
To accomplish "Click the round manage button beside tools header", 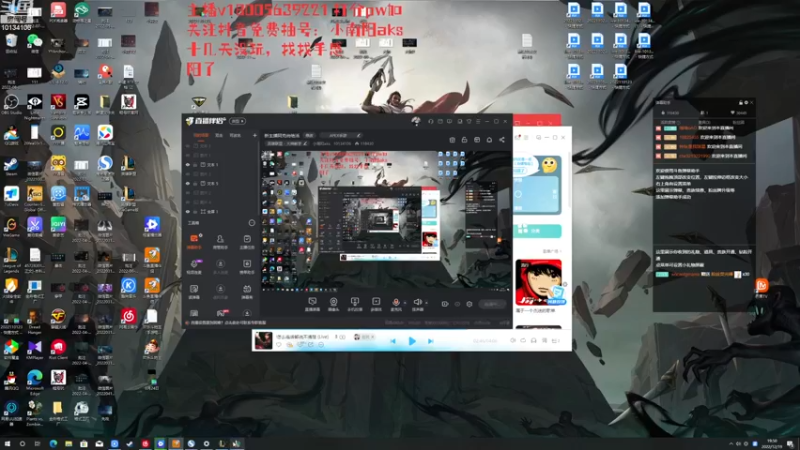I will tap(252, 222).
